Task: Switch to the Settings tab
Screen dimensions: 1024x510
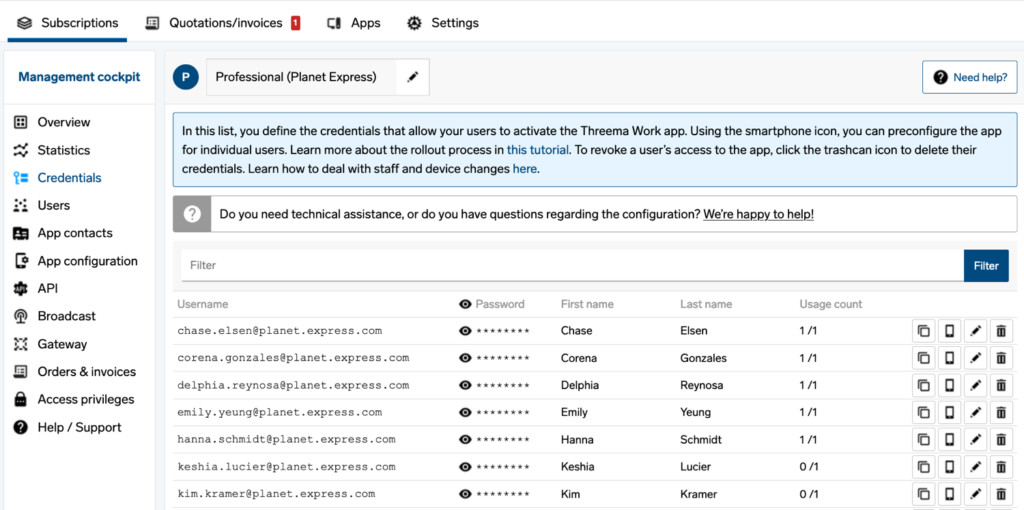Action: tap(442, 23)
